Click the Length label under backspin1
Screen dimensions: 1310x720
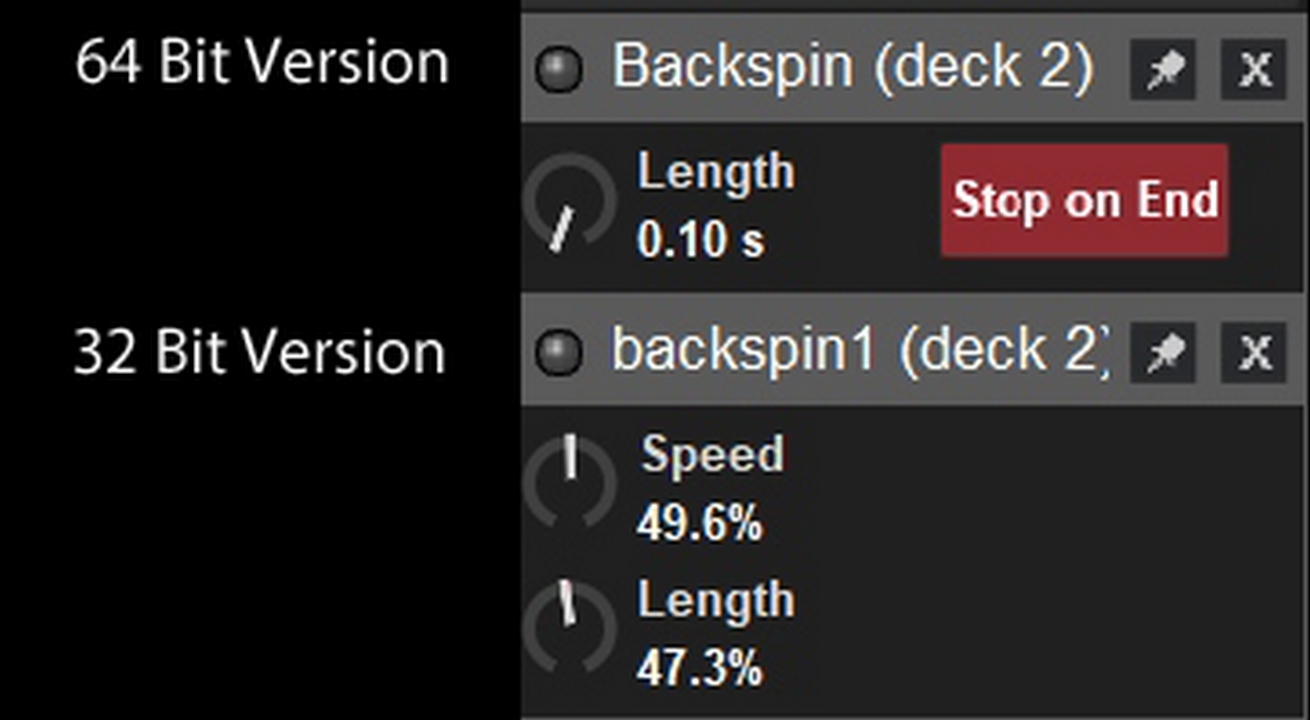(x=716, y=600)
